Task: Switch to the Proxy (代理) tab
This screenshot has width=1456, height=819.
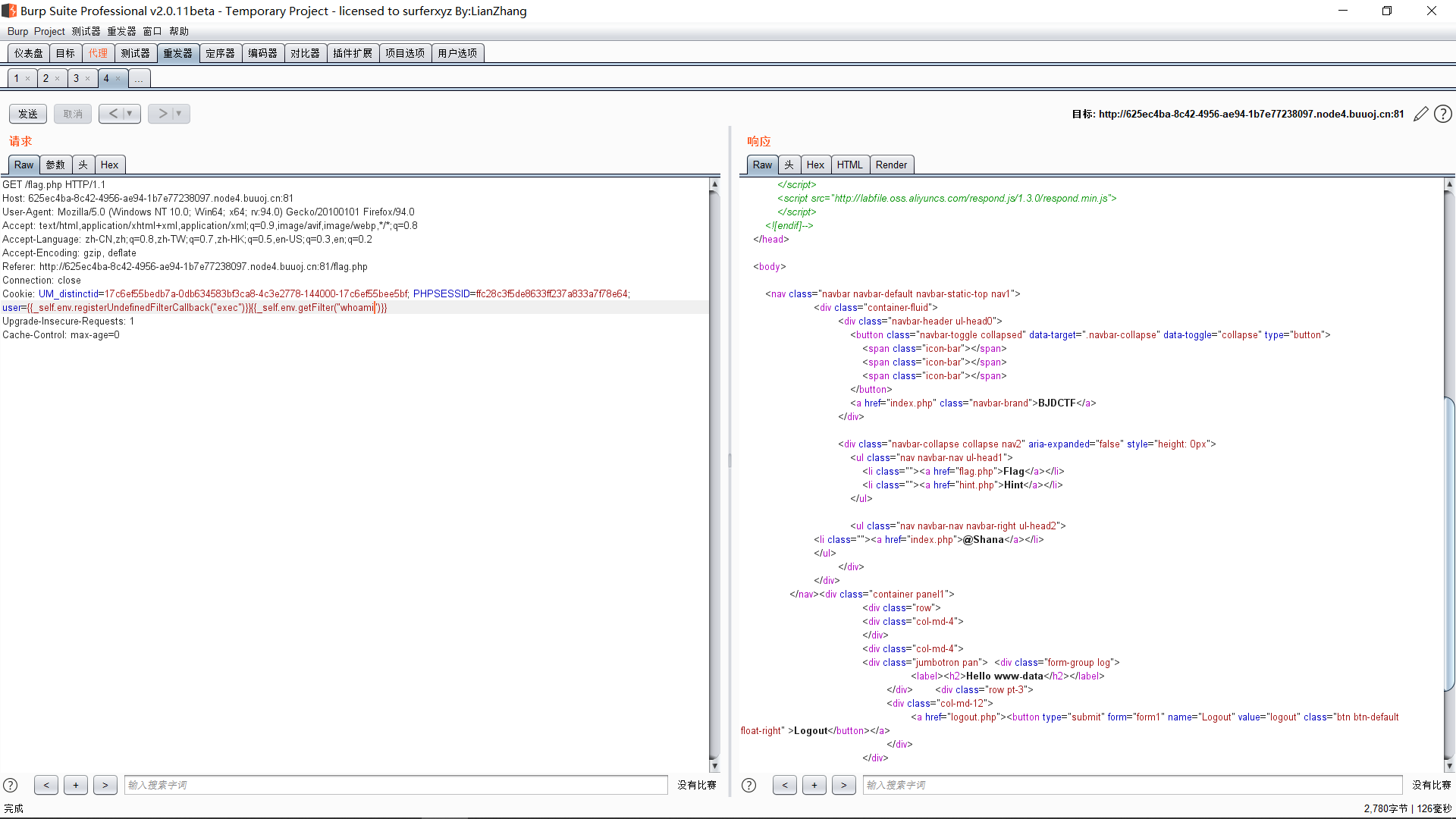Action: tap(98, 53)
